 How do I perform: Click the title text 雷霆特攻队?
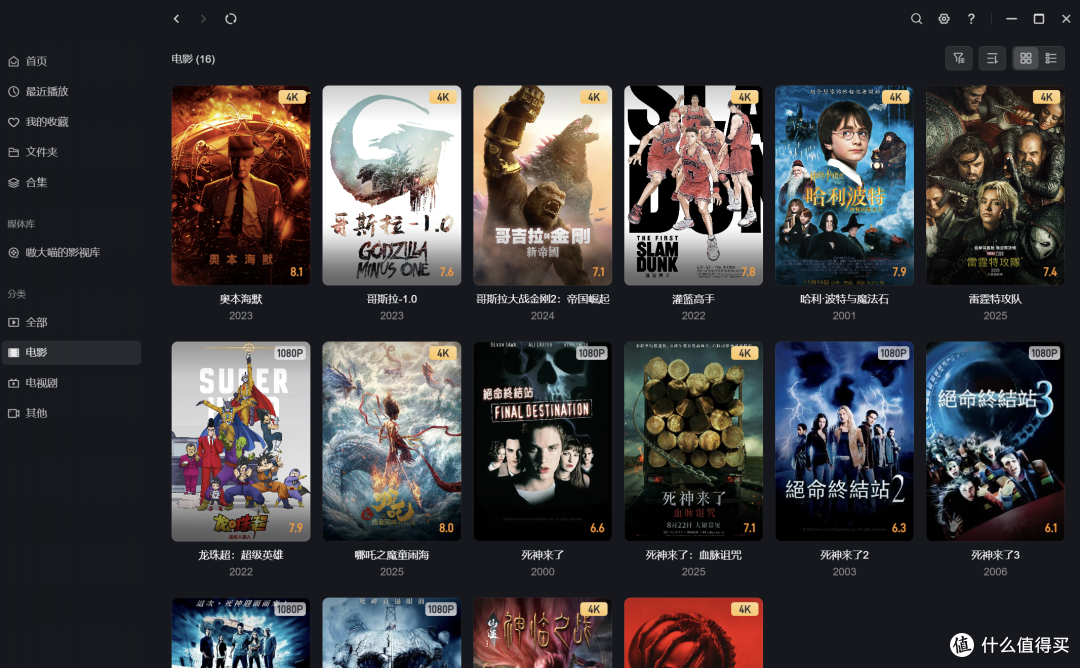[995, 299]
